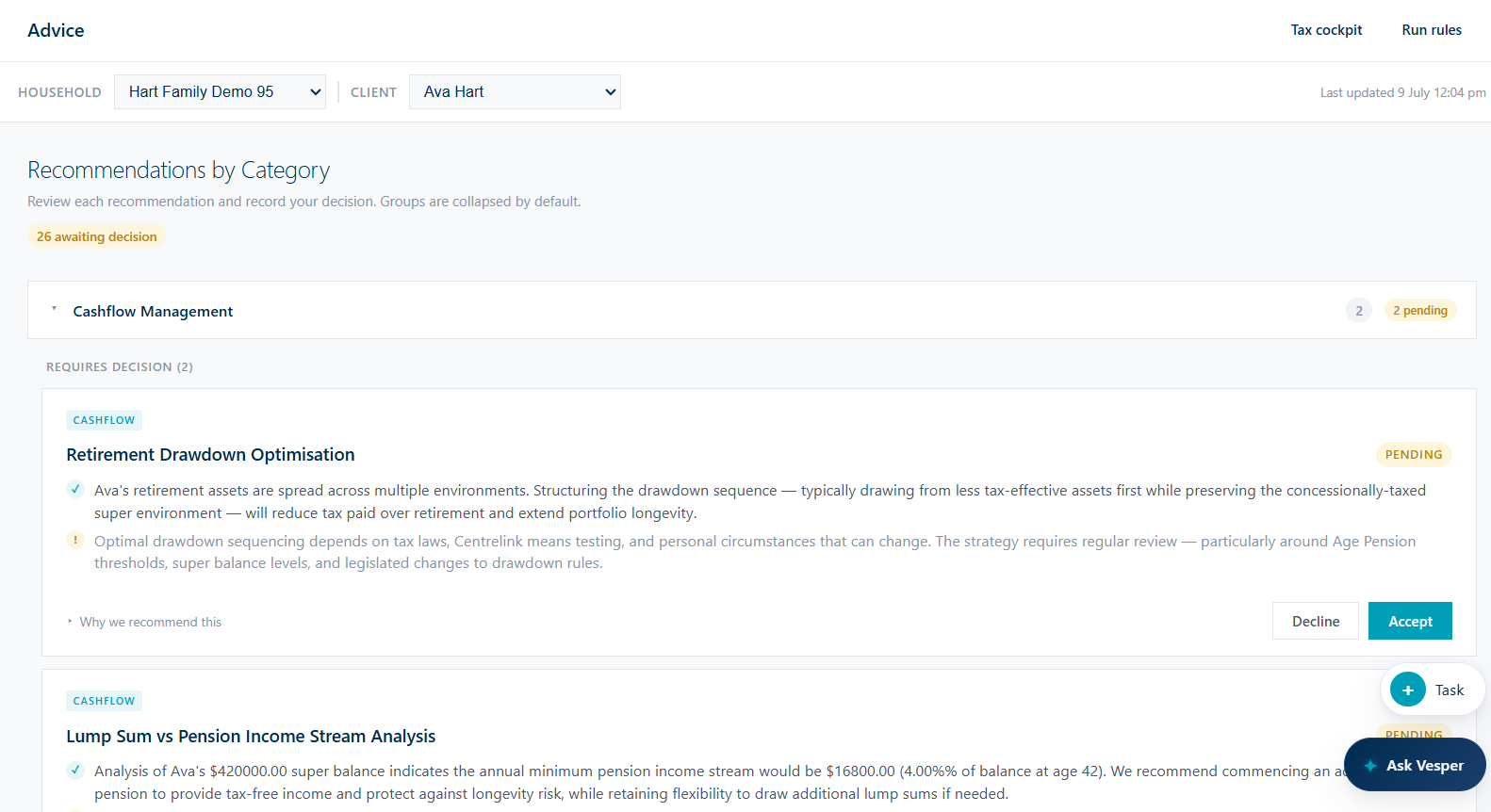
Task: Click the Last updated 9 July timestamp
Action: (x=1402, y=92)
